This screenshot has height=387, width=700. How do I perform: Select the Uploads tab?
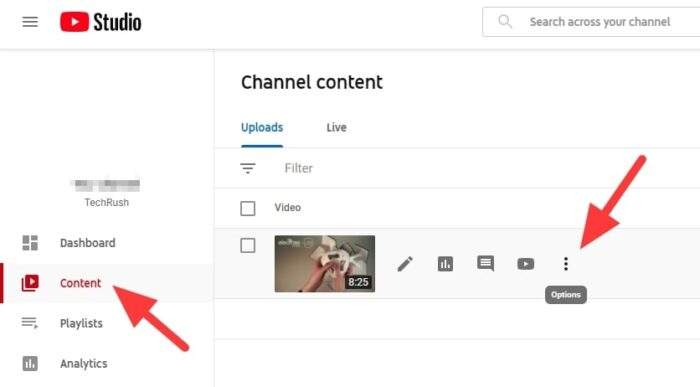tap(262, 128)
